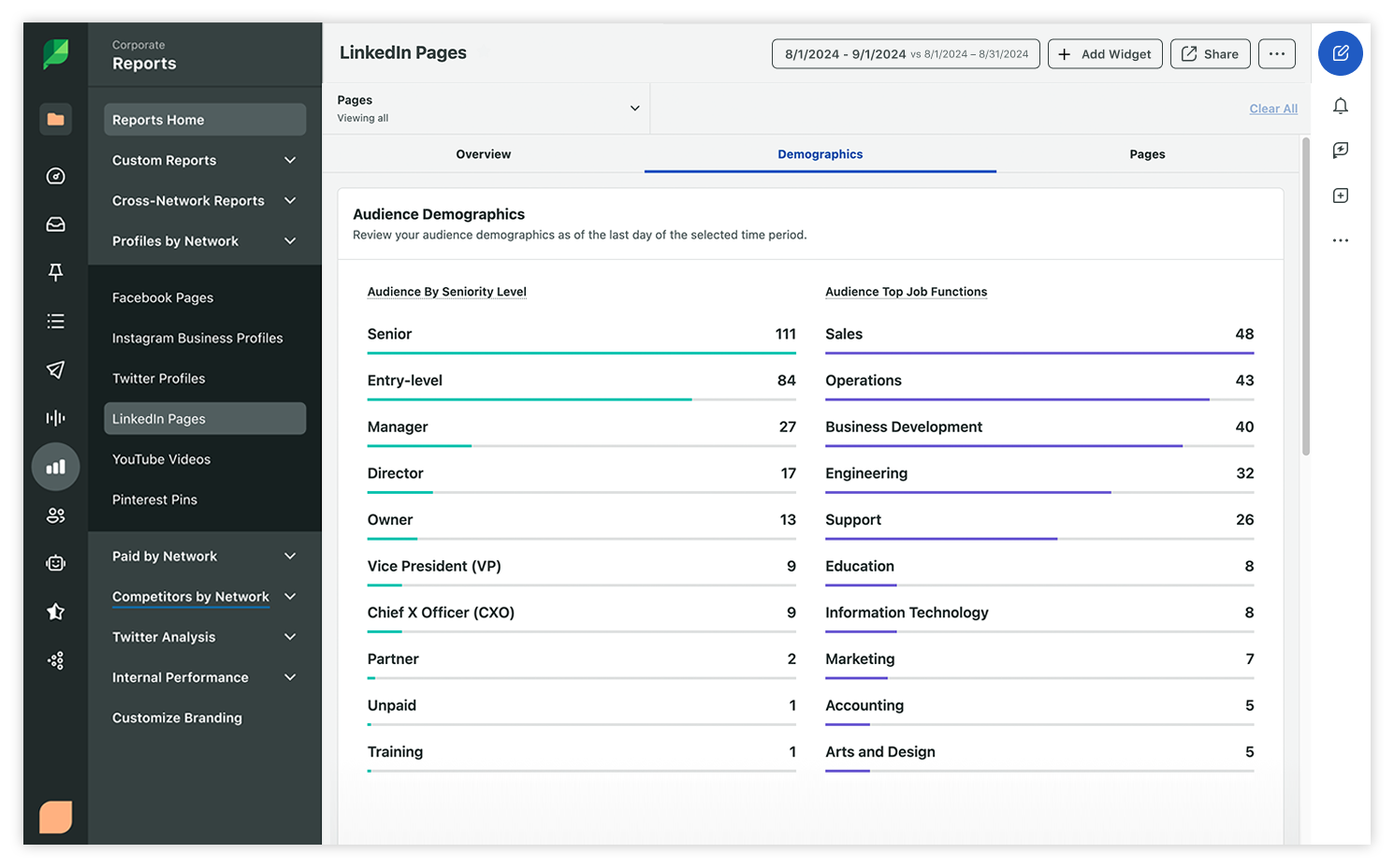Open the date range 8/1/2024 - 9/1/2024 selector
The height and width of the screenshot is (868, 1394).
905,53
